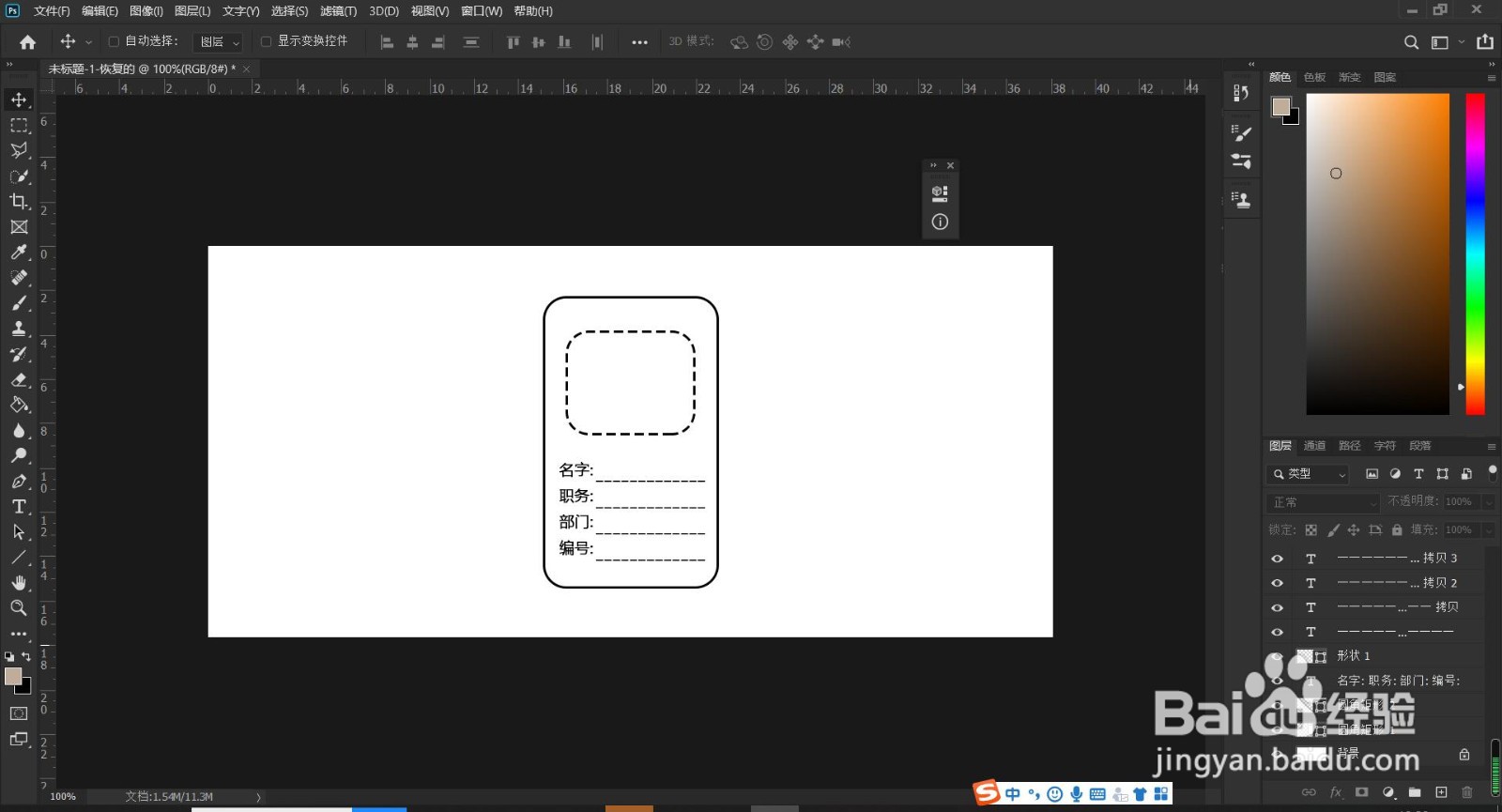Select the Move tool in toolbox
The height and width of the screenshot is (812, 1502).
pyautogui.click(x=19, y=100)
